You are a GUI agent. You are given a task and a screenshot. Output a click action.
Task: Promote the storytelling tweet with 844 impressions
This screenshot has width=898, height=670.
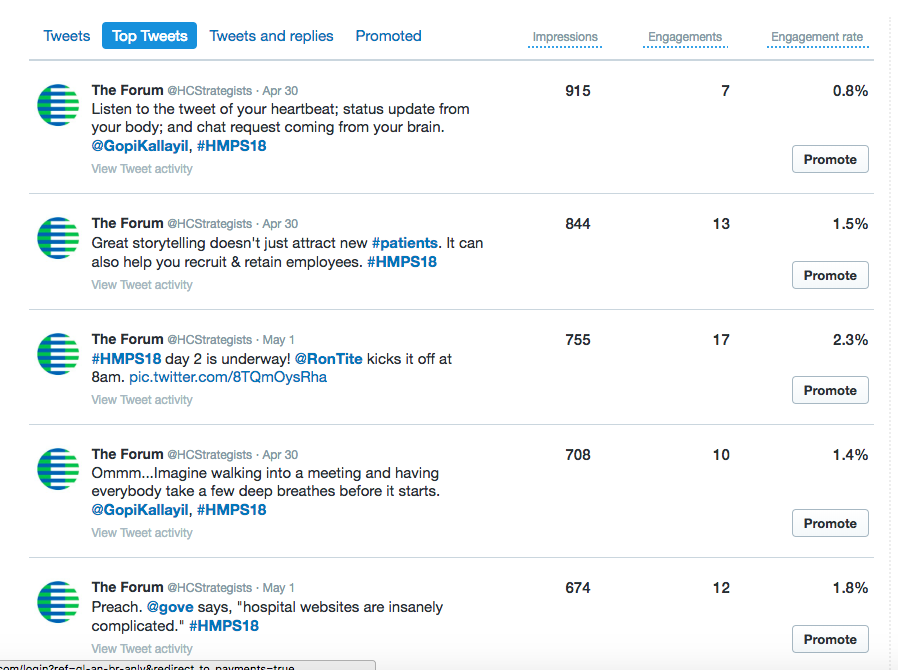coord(830,275)
